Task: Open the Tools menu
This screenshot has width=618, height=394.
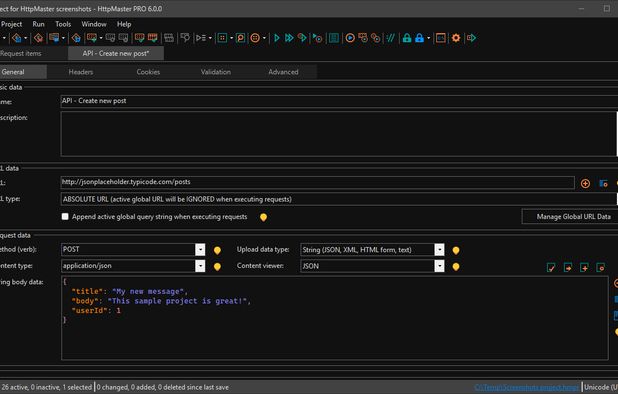Action: 63,24
